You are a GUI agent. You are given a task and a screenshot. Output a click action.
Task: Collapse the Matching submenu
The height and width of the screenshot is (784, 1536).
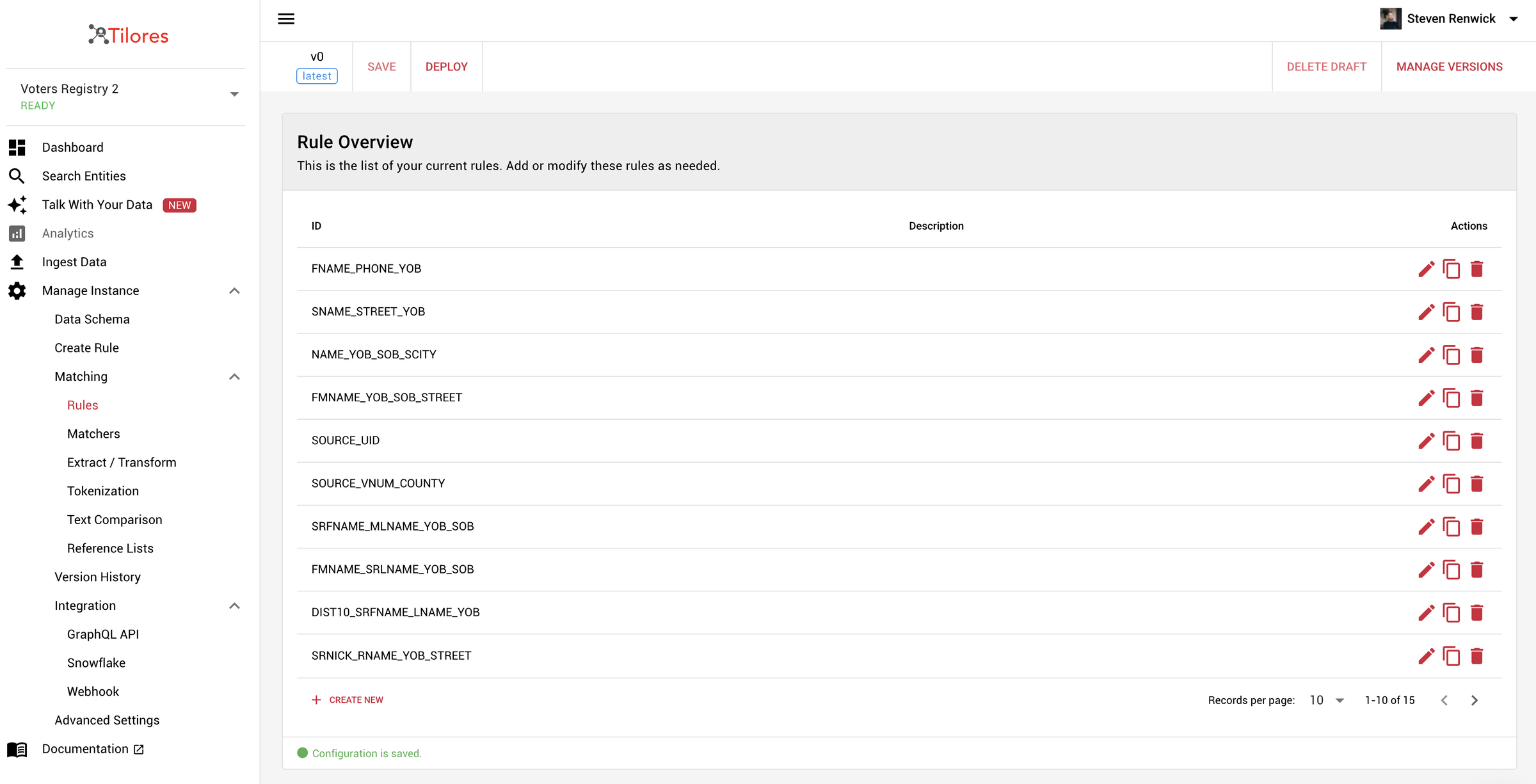click(234, 376)
